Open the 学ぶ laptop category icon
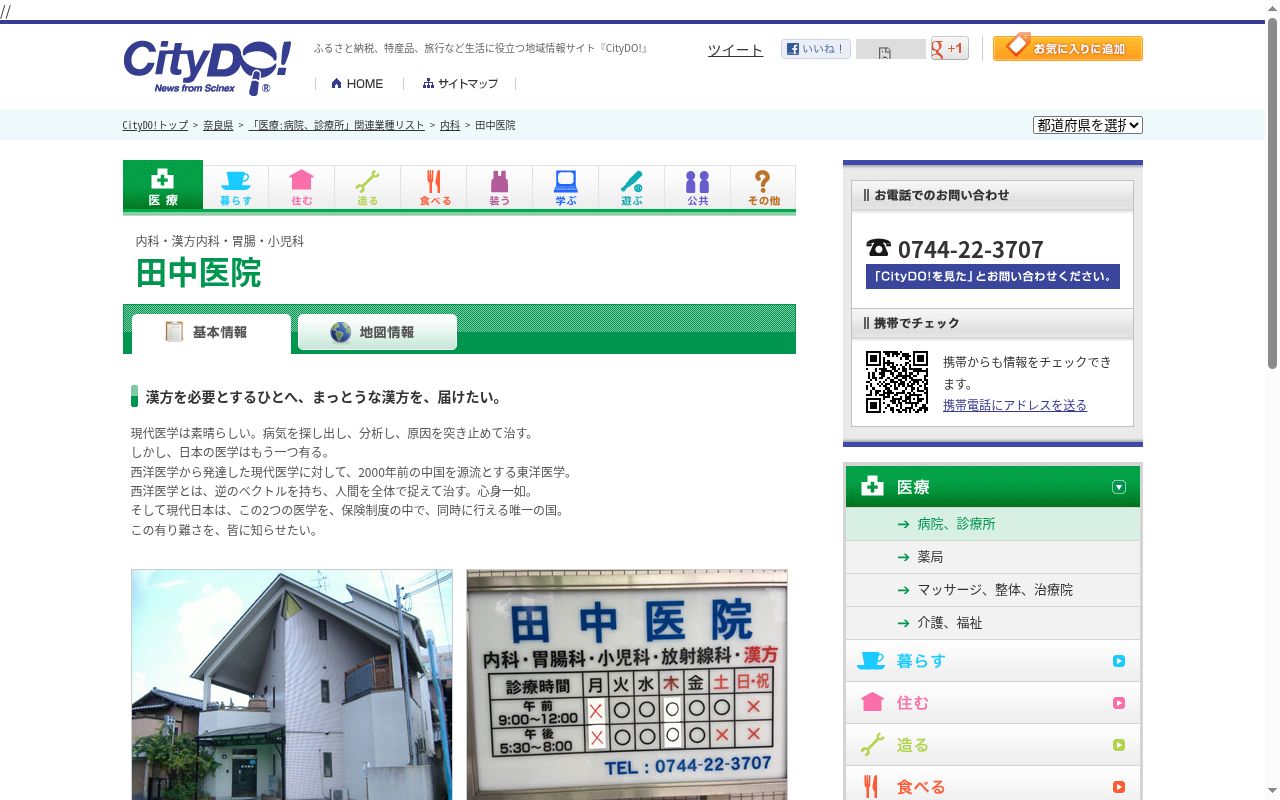The height and width of the screenshot is (800, 1280). click(x=566, y=187)
